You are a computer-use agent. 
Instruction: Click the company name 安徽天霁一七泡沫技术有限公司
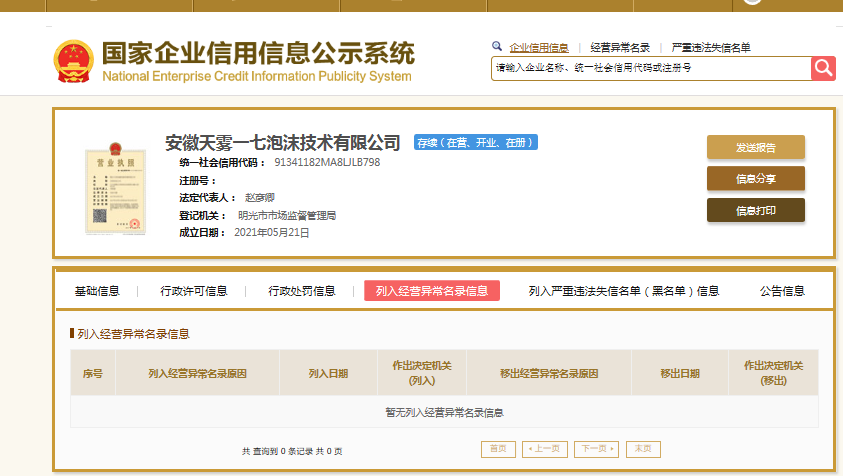point(282,143)
